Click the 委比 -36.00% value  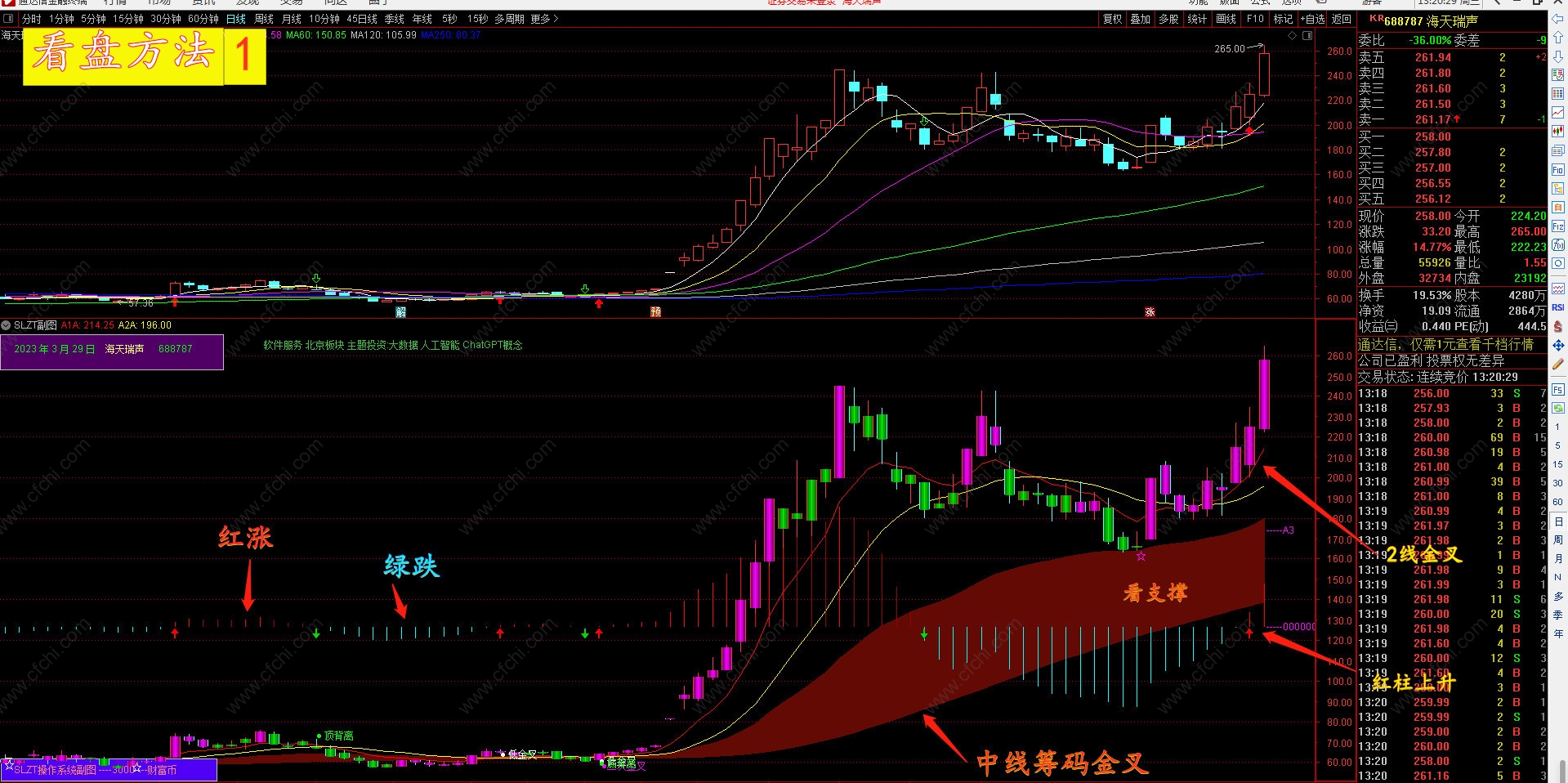1430,40
